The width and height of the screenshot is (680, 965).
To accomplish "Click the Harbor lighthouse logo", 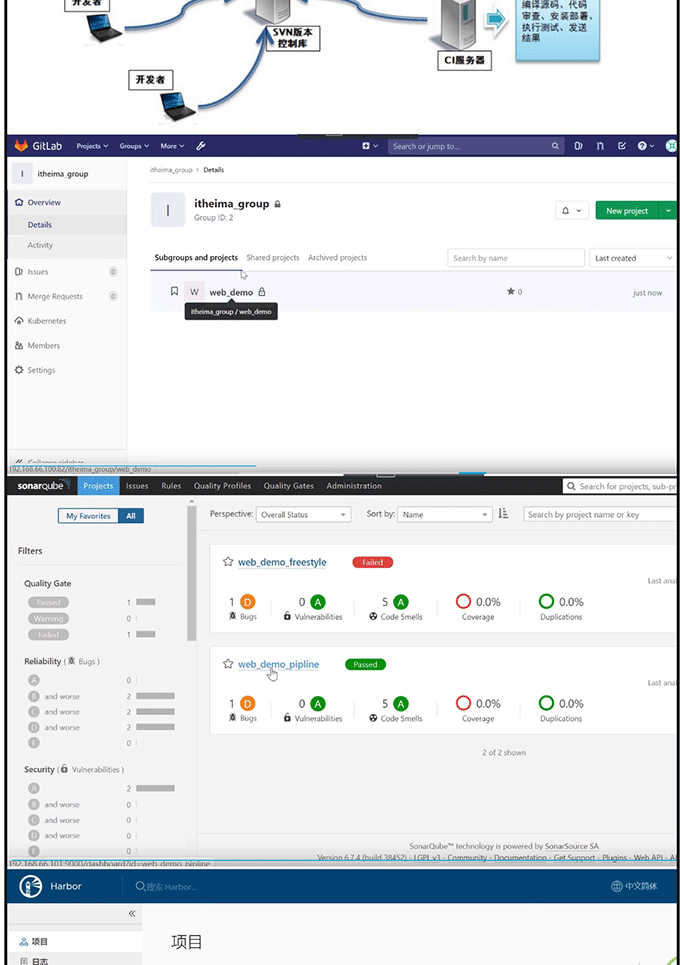I will 31,886.
